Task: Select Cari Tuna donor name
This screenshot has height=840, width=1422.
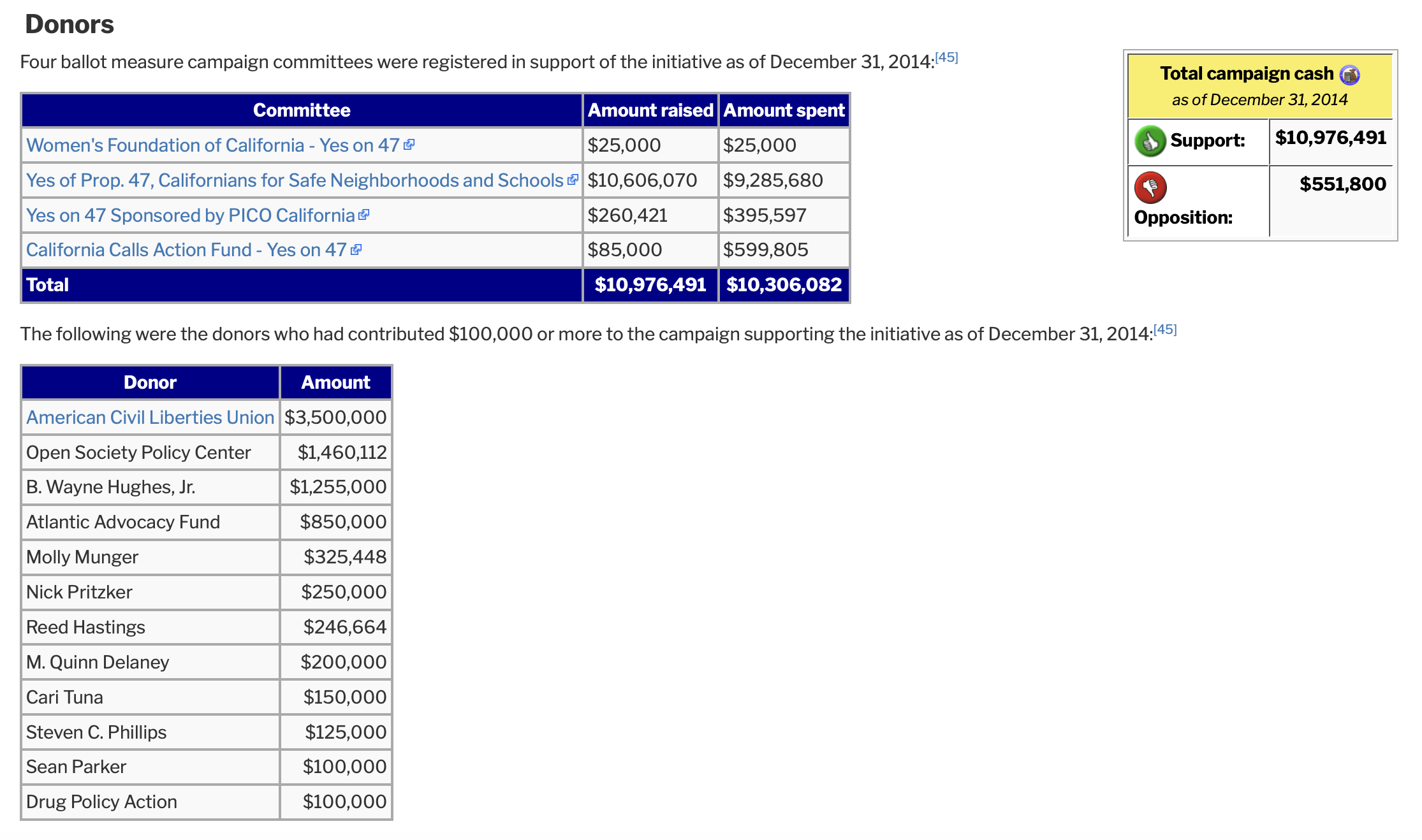Action: pyautogui.click(x=64, y=697)
